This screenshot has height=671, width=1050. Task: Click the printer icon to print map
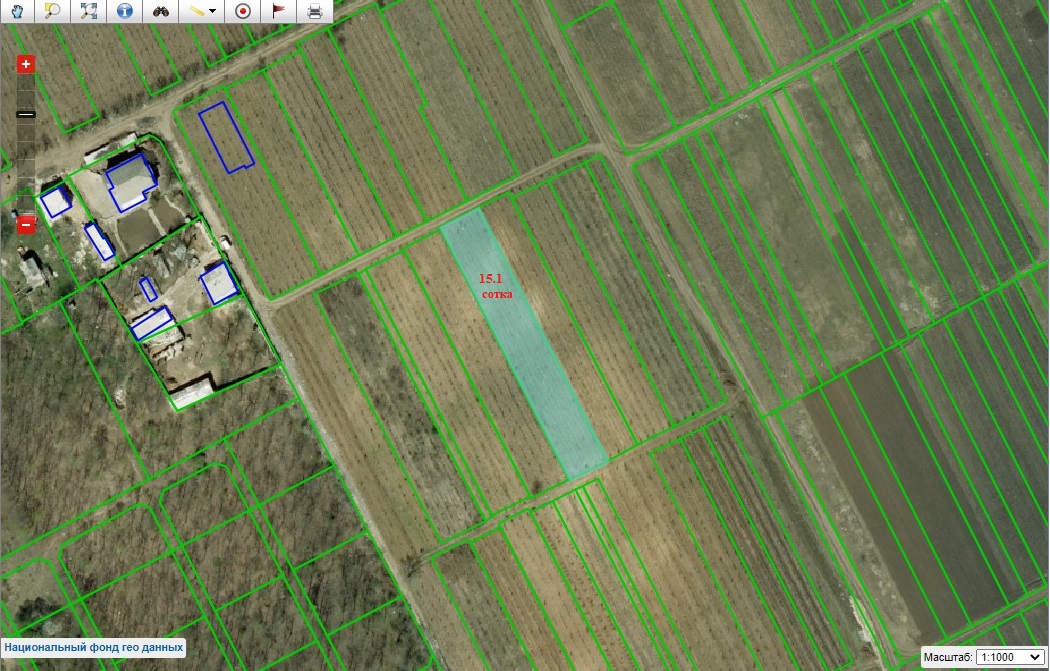[315, 12]
